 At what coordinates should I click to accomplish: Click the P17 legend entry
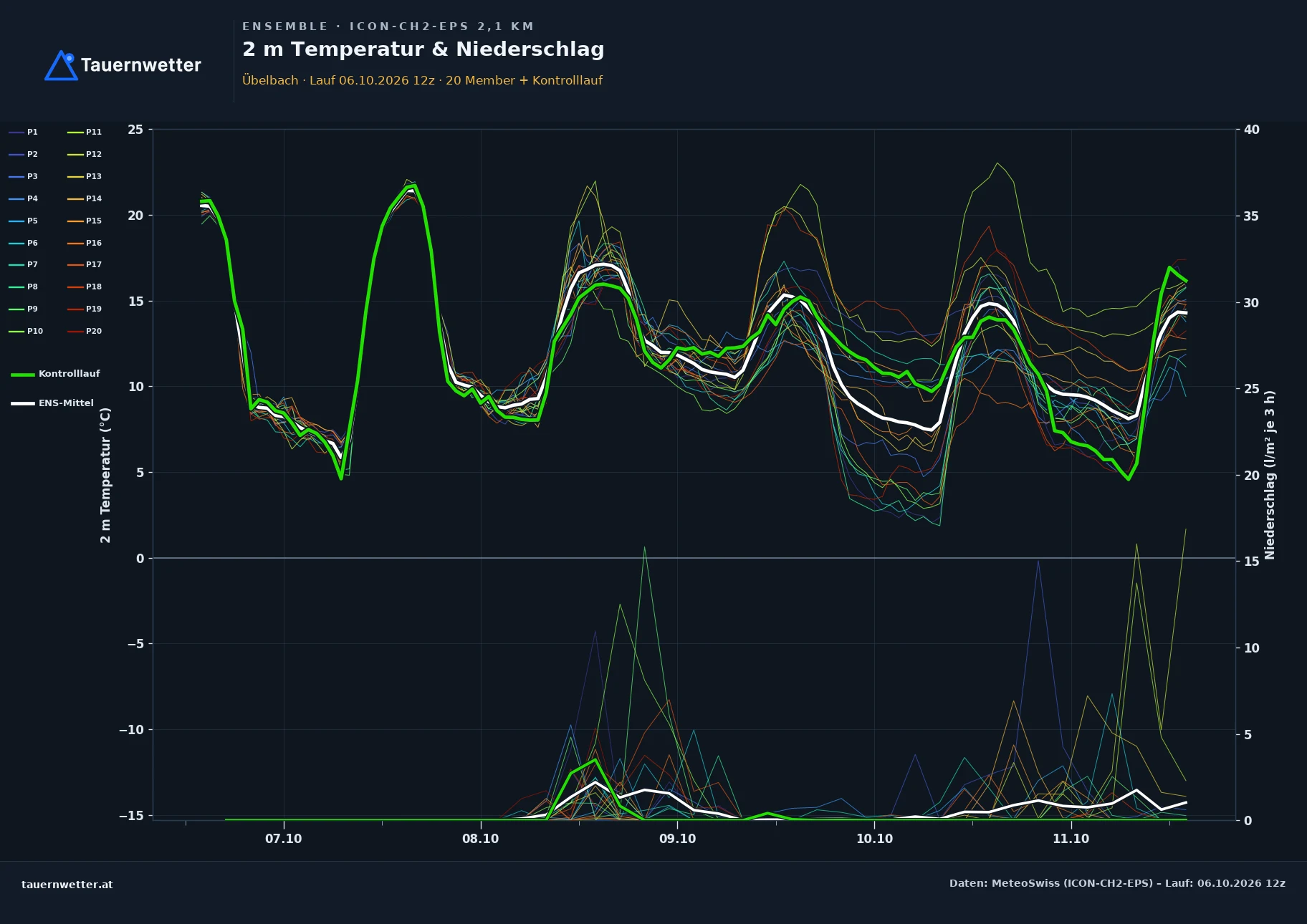pos(85,264)
